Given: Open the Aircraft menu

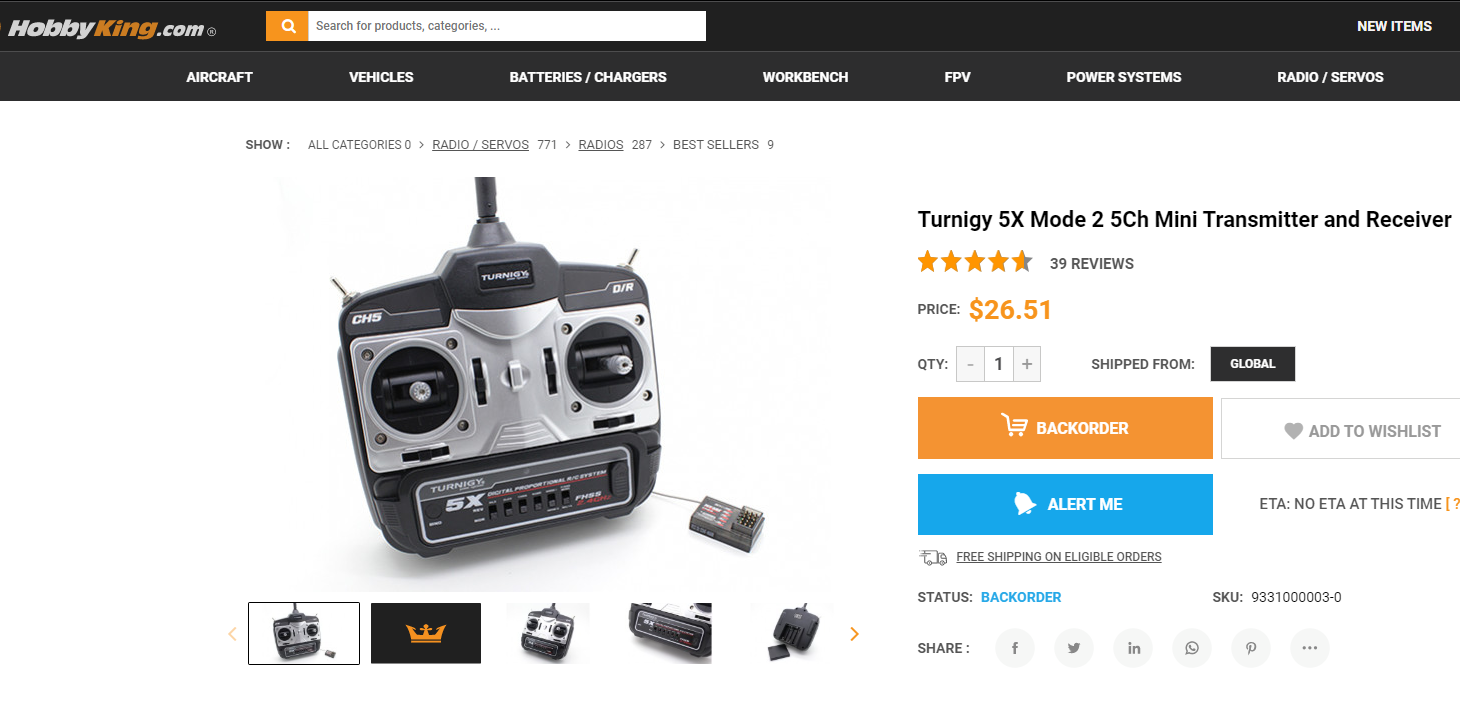Looking at the screenshot, I should click(219, 77).
